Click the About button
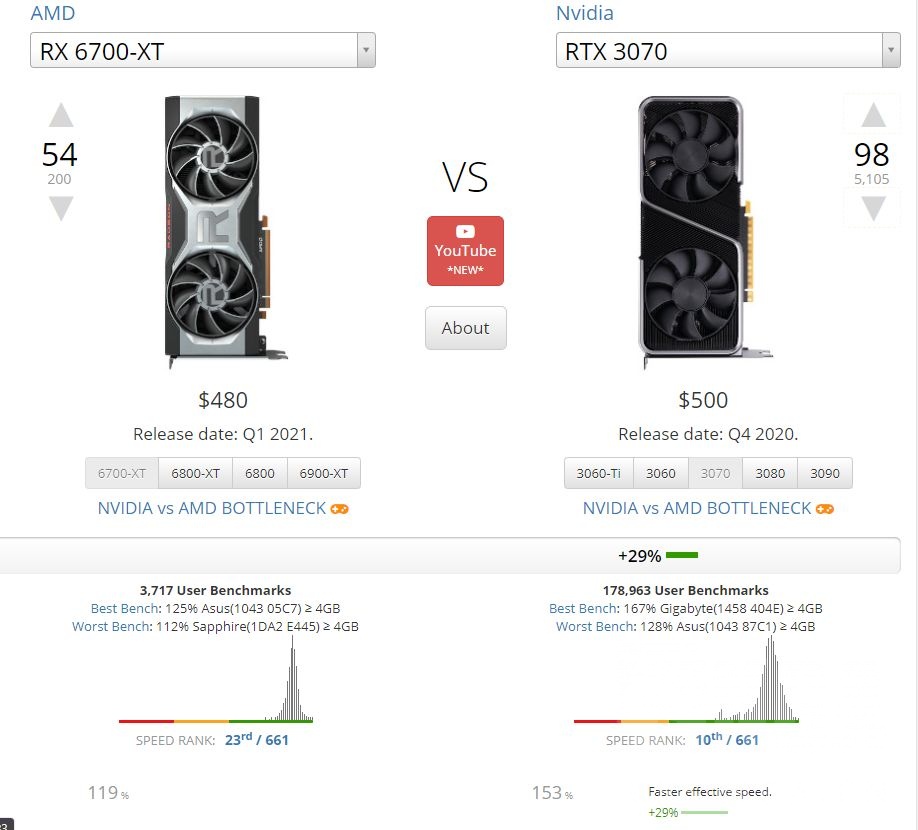 click(x=465, y=328)
